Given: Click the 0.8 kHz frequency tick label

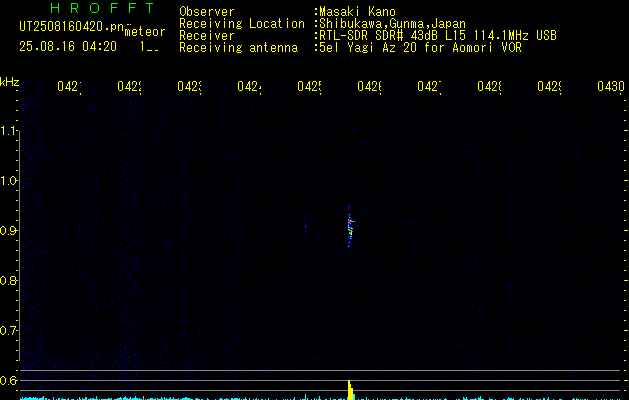Looking at the screenshot, I should (x=8, y=280).
